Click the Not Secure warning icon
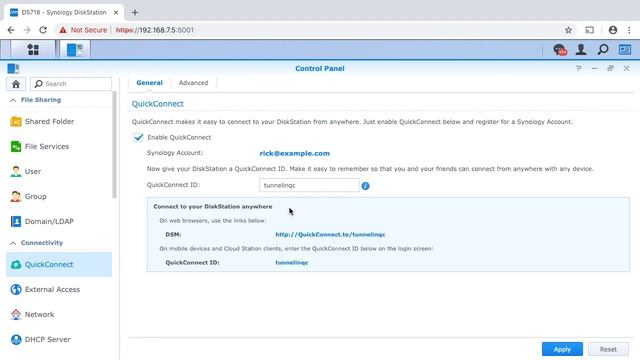Screen dimensions: 640x360 pos(63,30)
